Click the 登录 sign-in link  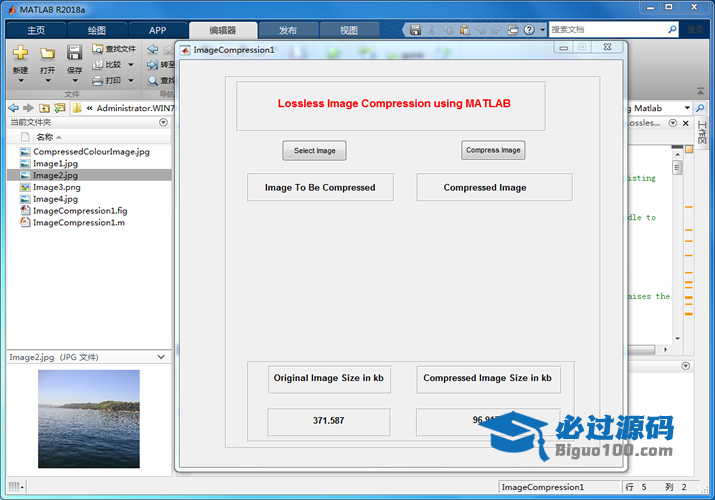pyautogui.click(x=695, y=30)
